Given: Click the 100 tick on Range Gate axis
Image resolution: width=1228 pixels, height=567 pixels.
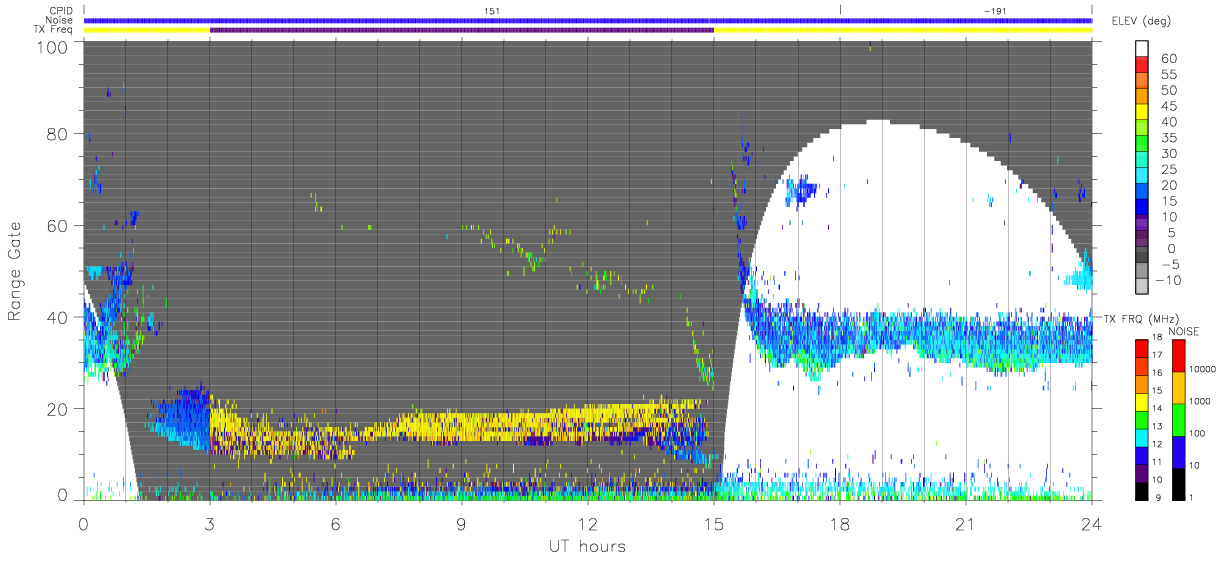Looking at the screenshot, I should (x=52, y=46).
